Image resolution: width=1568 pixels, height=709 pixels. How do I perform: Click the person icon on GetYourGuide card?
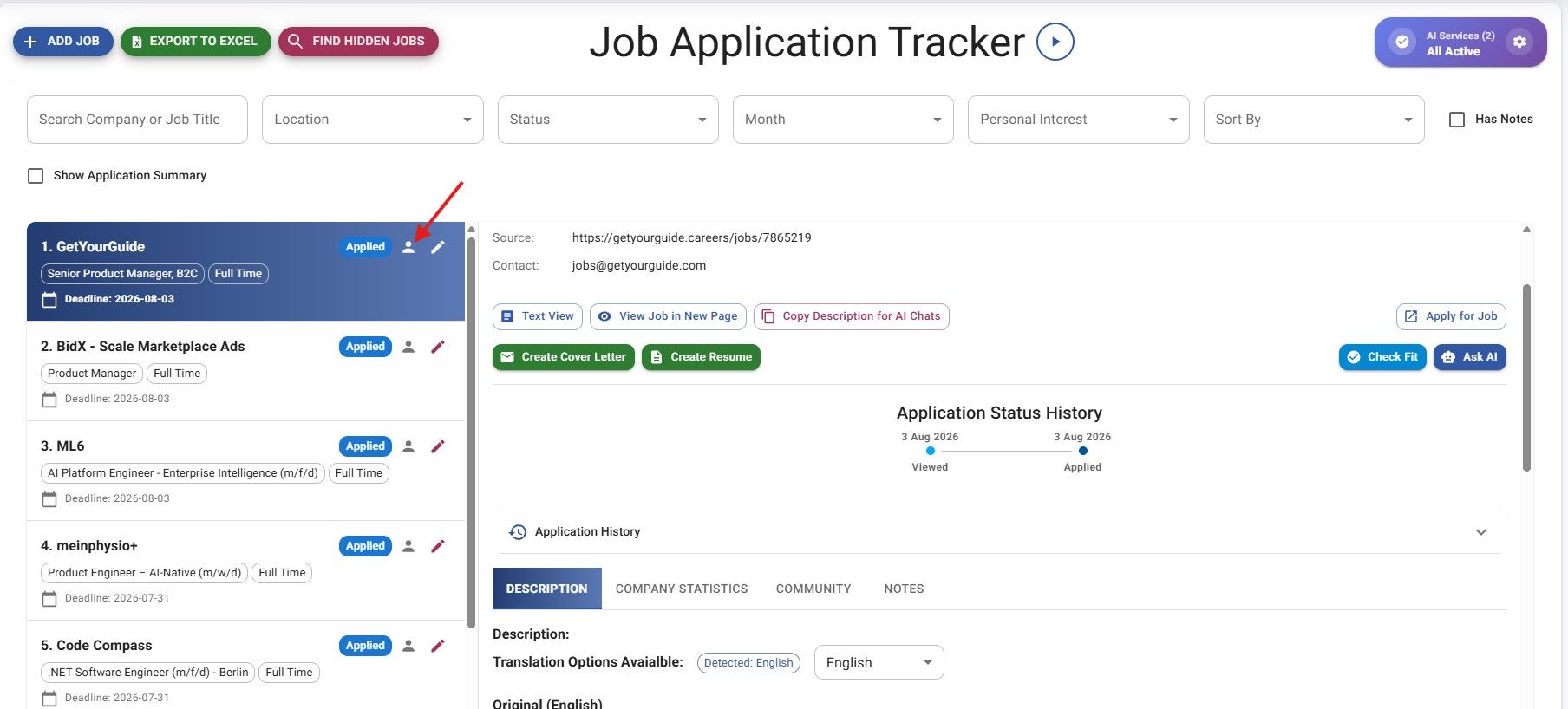(x=408, y=247)
